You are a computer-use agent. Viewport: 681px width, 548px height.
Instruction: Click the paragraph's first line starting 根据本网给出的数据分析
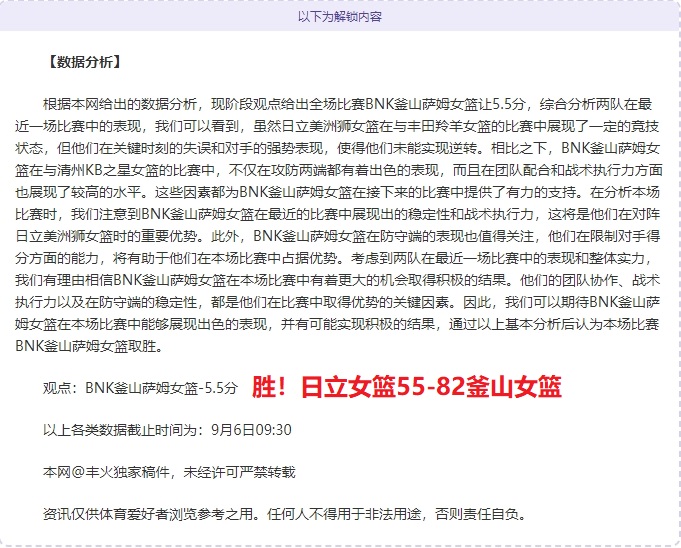coord(347,104)
